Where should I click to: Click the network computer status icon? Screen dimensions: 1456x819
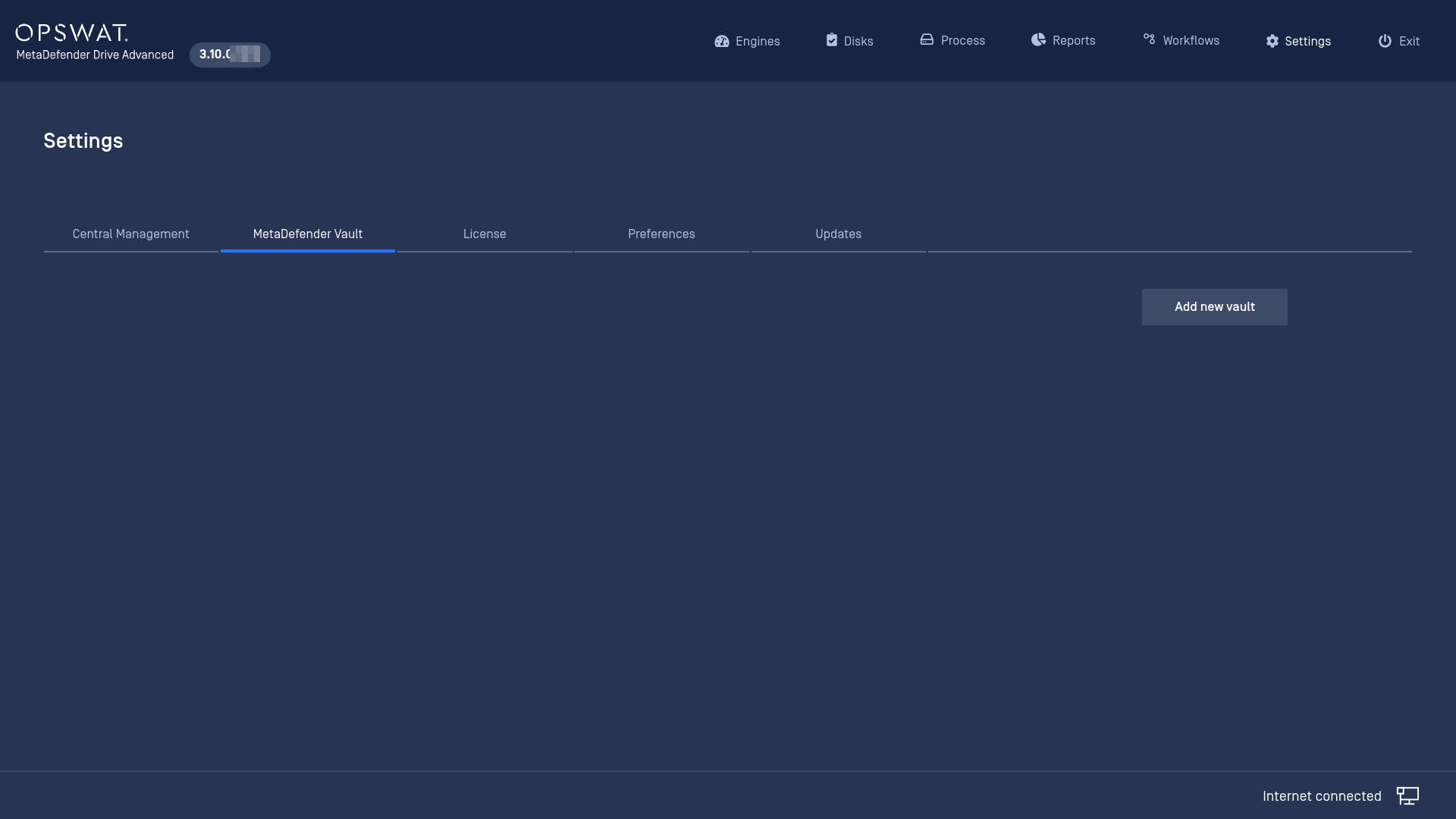[x=1407, y=795]
